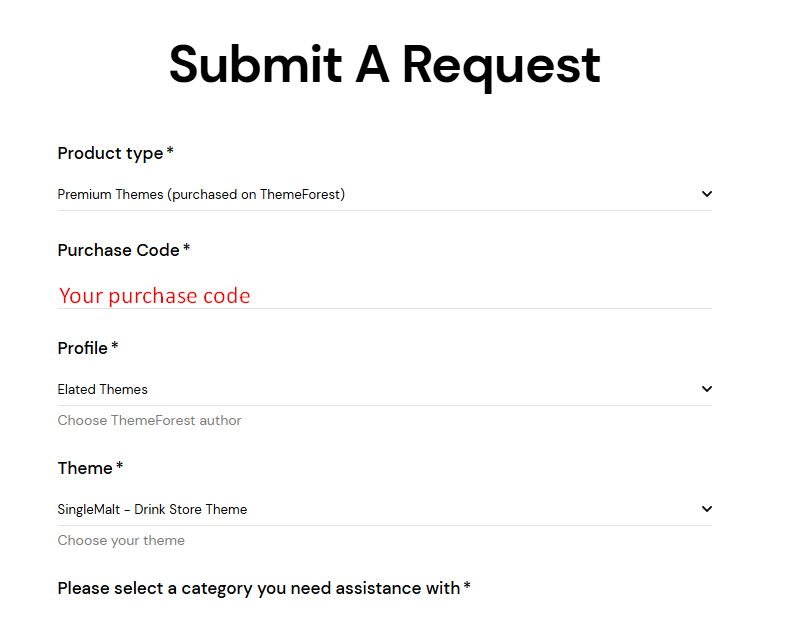The width and height of the screenshot is (787, 619).
Task: Click the required asterisk beside Profile
Action: click(x=115, y=347)
